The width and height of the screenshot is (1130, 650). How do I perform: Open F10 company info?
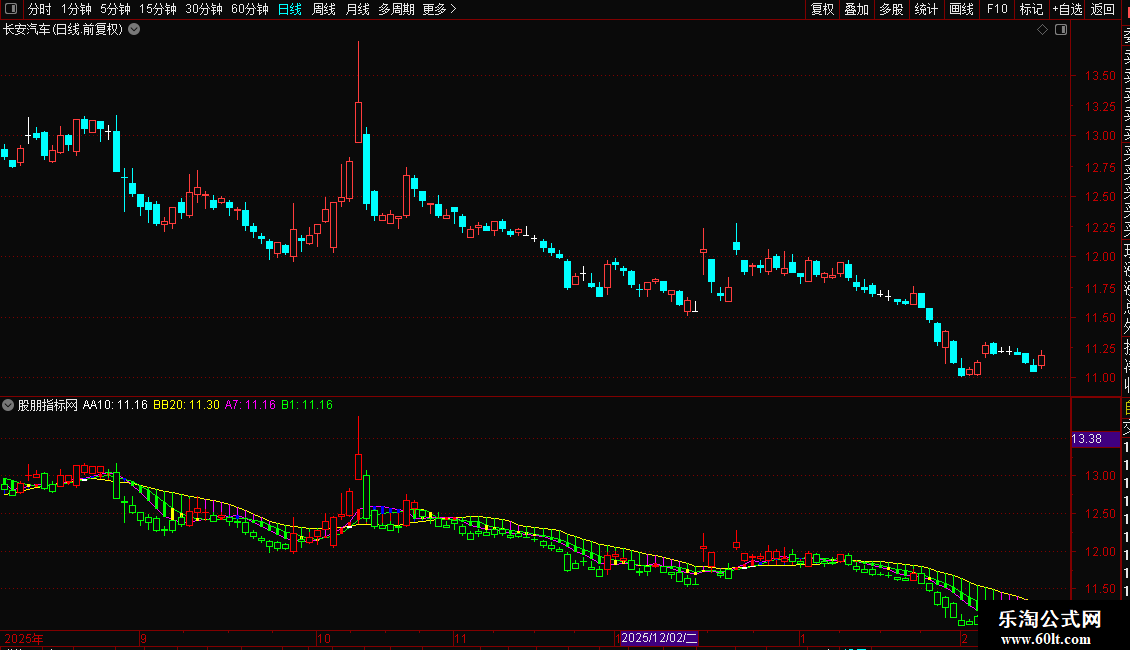997,9
